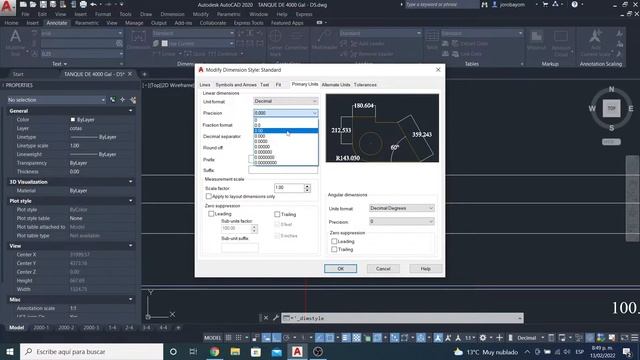Click the TOP face of ViewCube
640x360 pixels.
[x=611, y=108]
